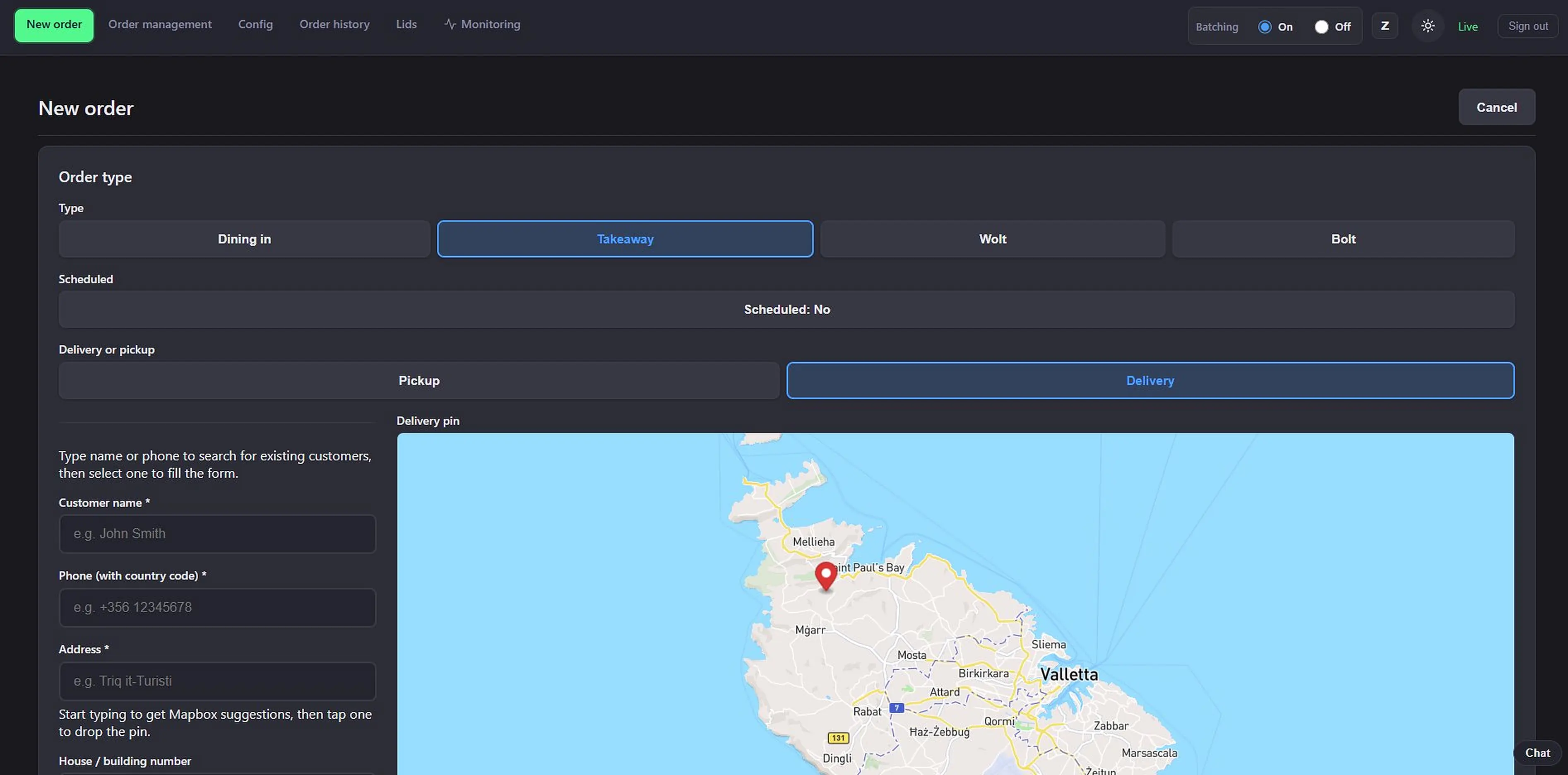The image size is (1568, 775).
Task: Select Bolt order type
Action: click(x=1343, y=239)
